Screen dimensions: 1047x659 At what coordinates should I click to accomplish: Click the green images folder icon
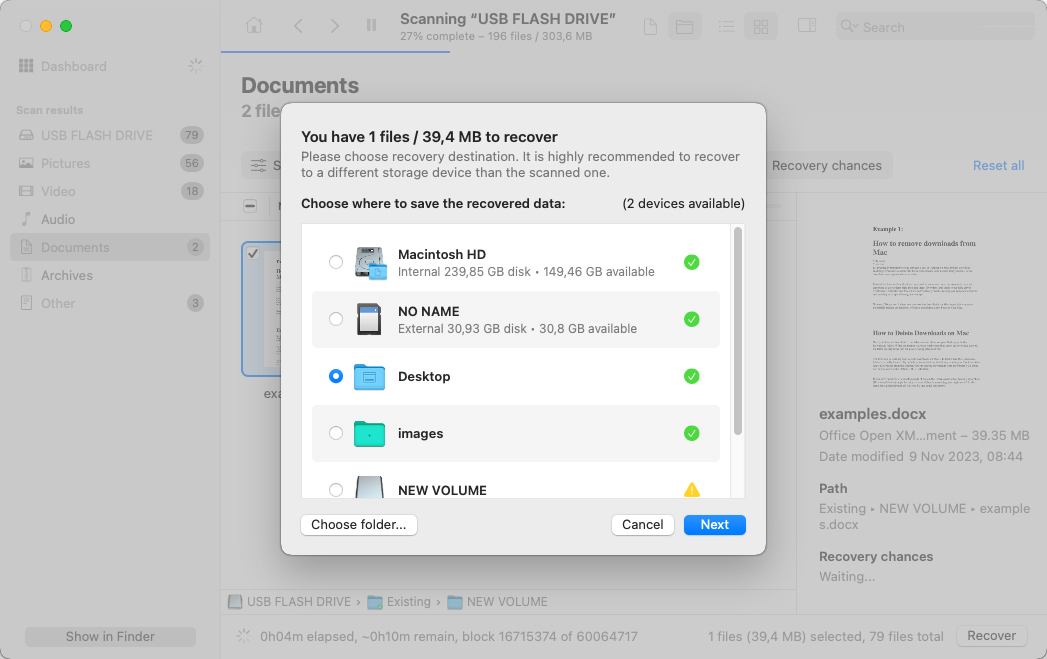(370, 434)
